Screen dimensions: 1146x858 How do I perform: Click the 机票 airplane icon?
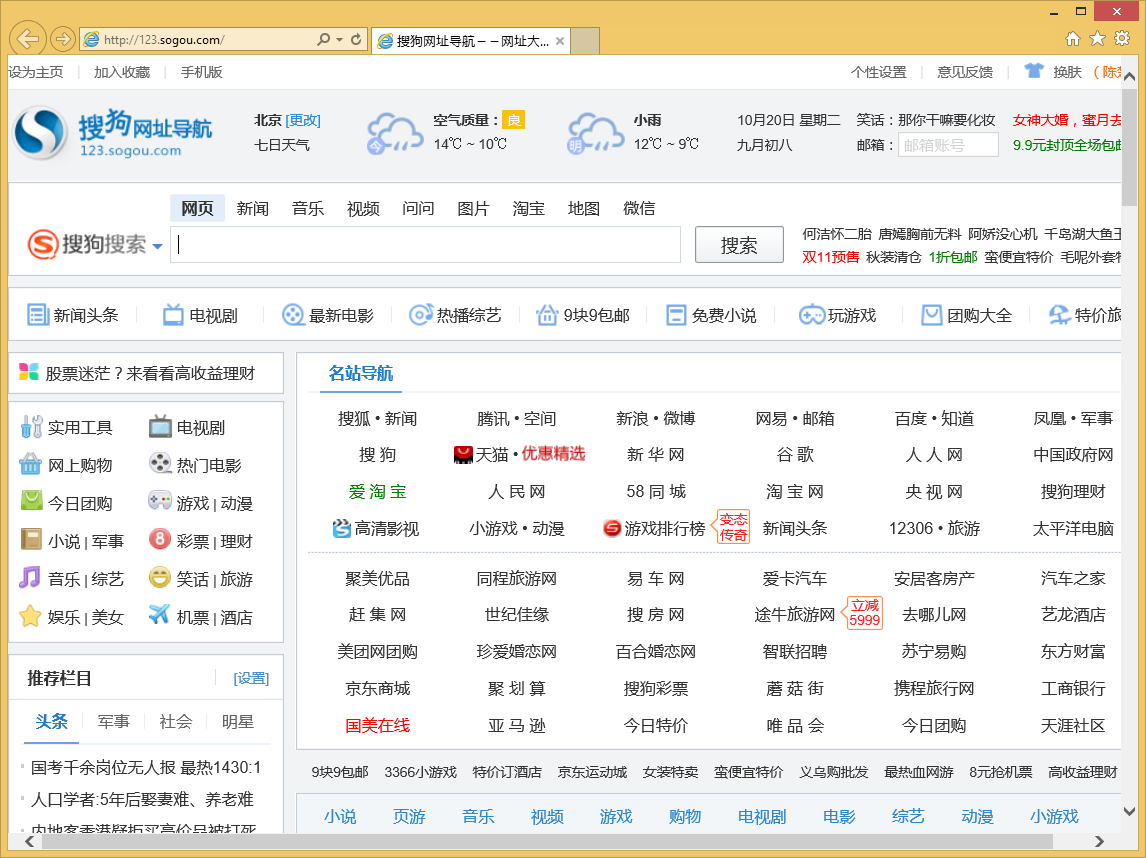click(159, 615)
